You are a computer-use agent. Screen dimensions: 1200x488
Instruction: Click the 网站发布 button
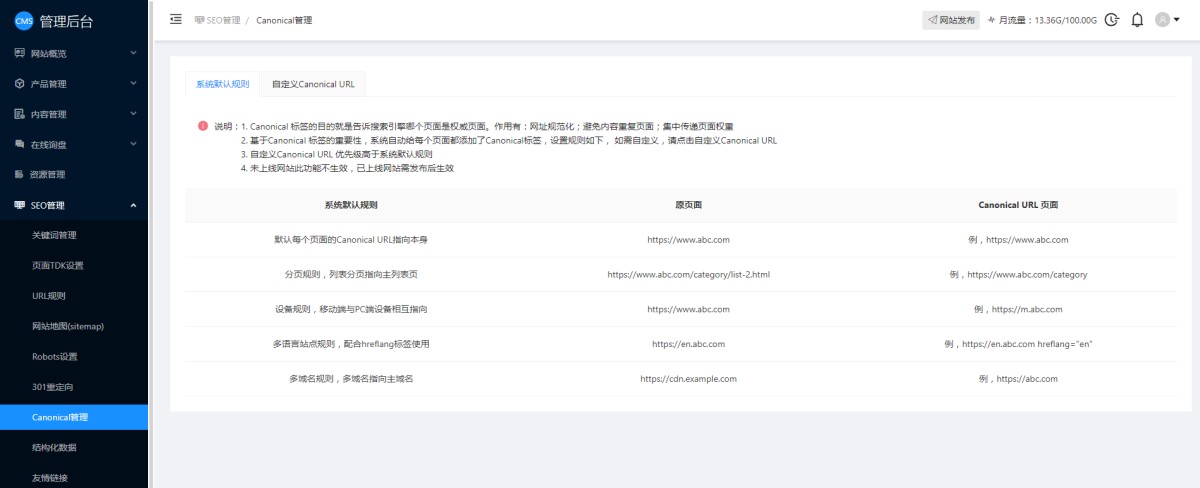(951, 19)
